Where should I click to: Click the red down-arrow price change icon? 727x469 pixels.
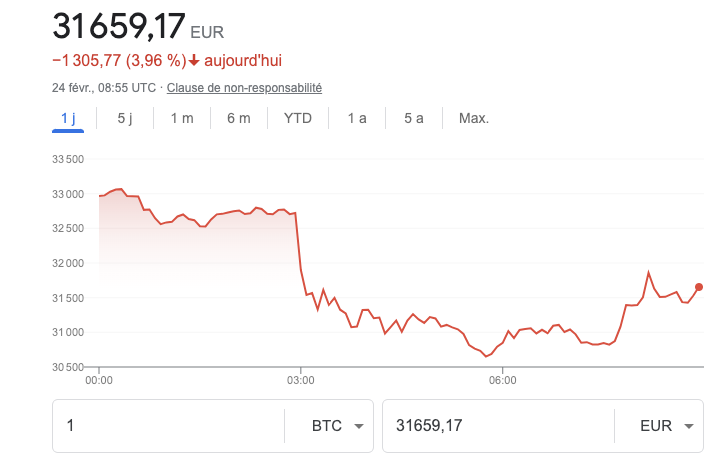(x=194, y=60)
